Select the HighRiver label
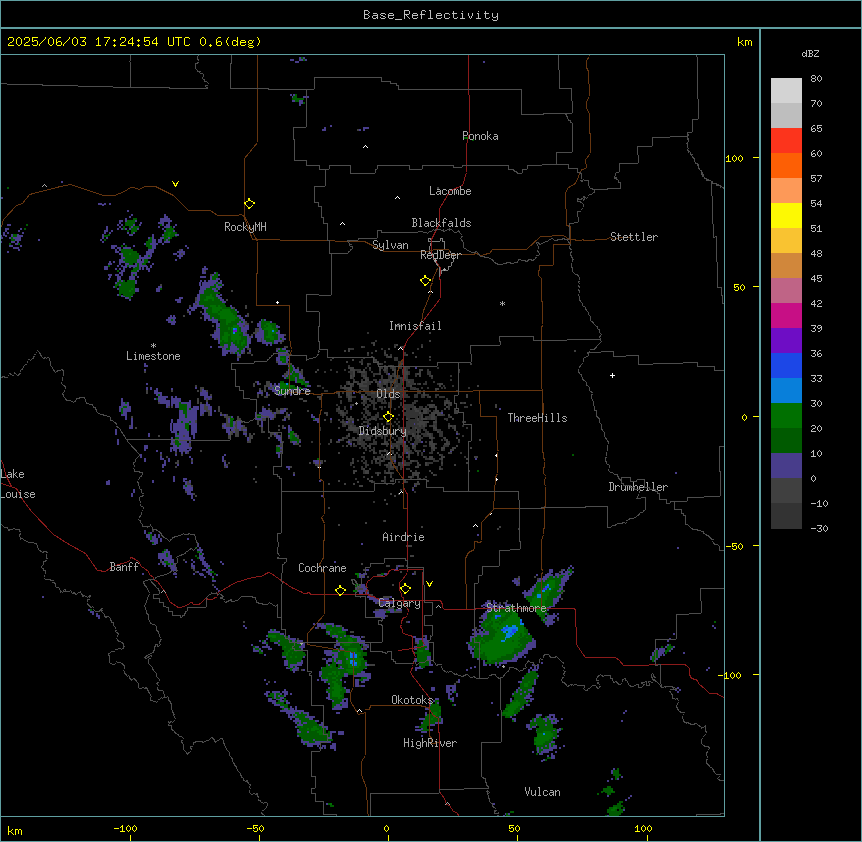The width and height of the screenshot is (862, 842). tap(430, 743)
